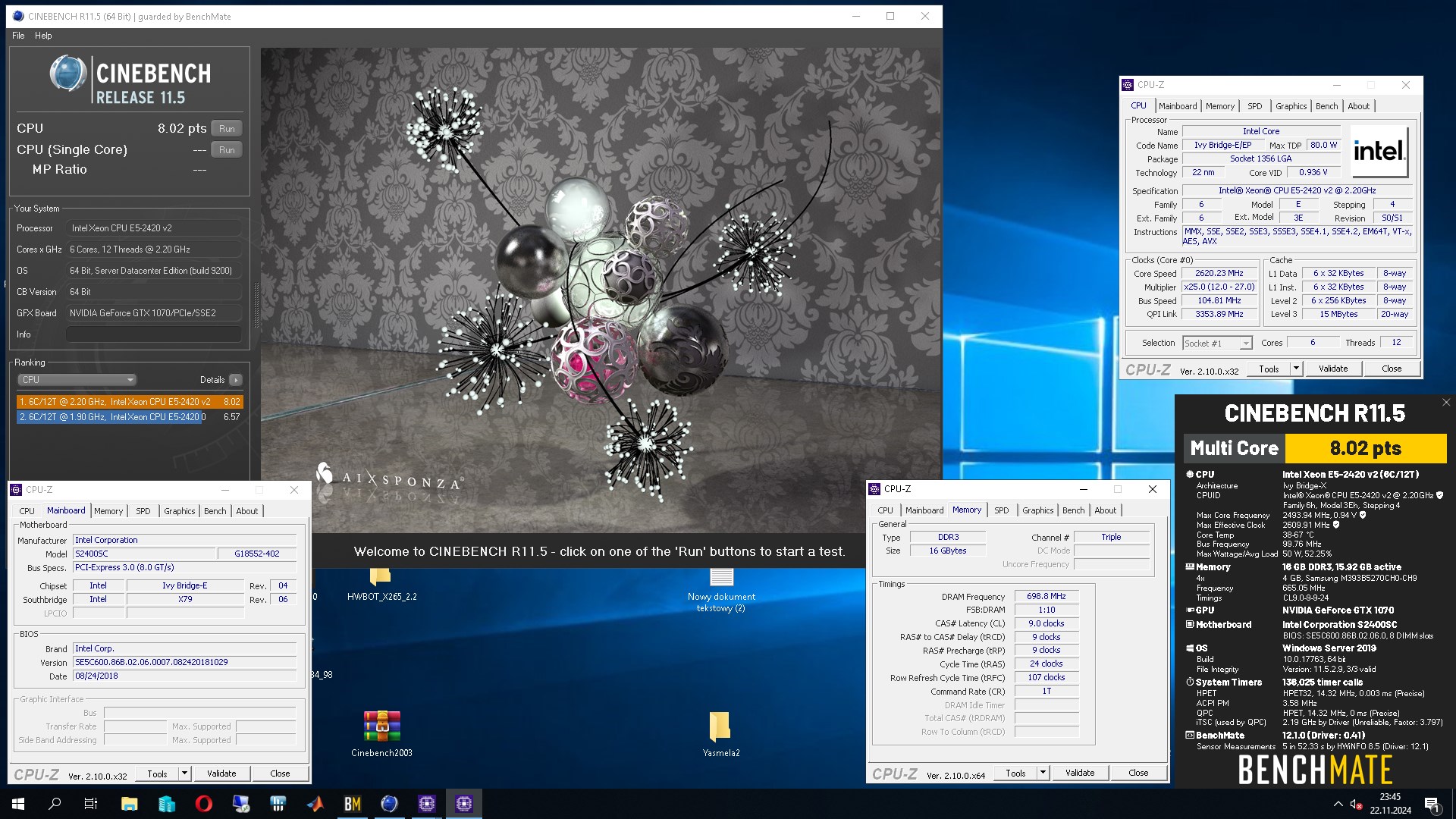1456x819 pixels.
Task: Switch to SPD tab in CPU-Z Memory window
Action: pyautogui.click(x=1001, y=510)
